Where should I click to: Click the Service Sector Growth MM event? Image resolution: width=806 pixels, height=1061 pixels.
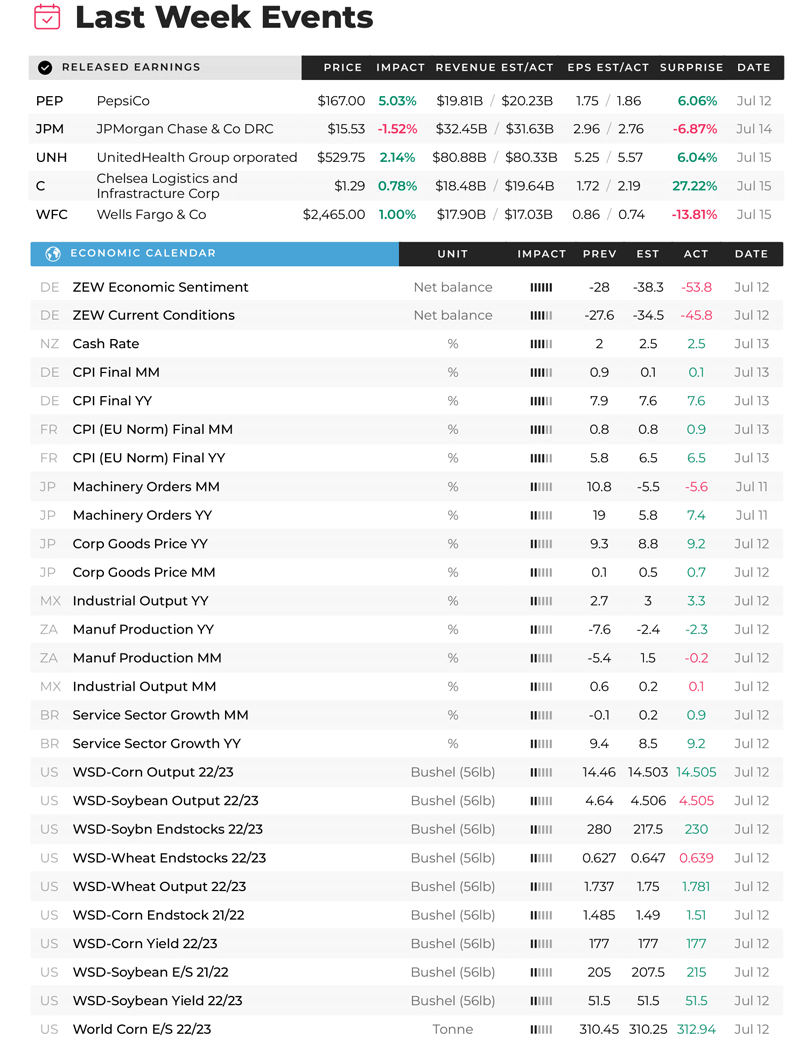[x=160, y=715]
